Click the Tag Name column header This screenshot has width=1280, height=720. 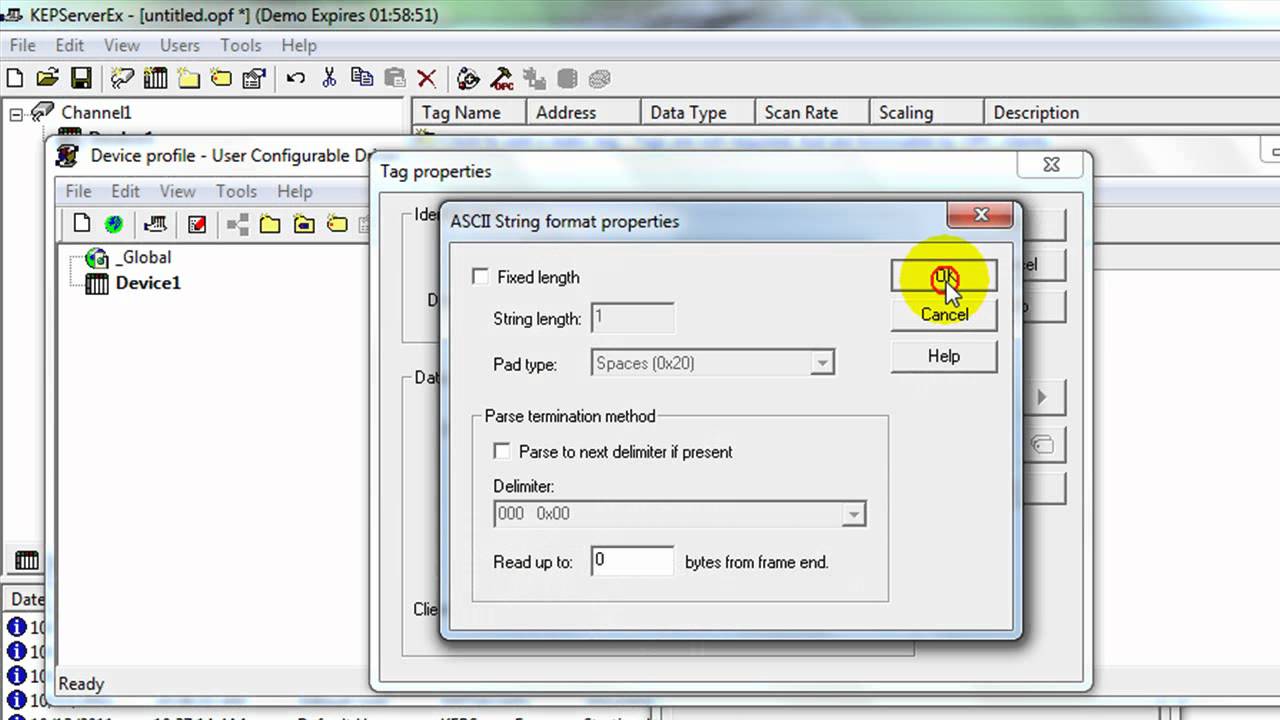point(469,112)
